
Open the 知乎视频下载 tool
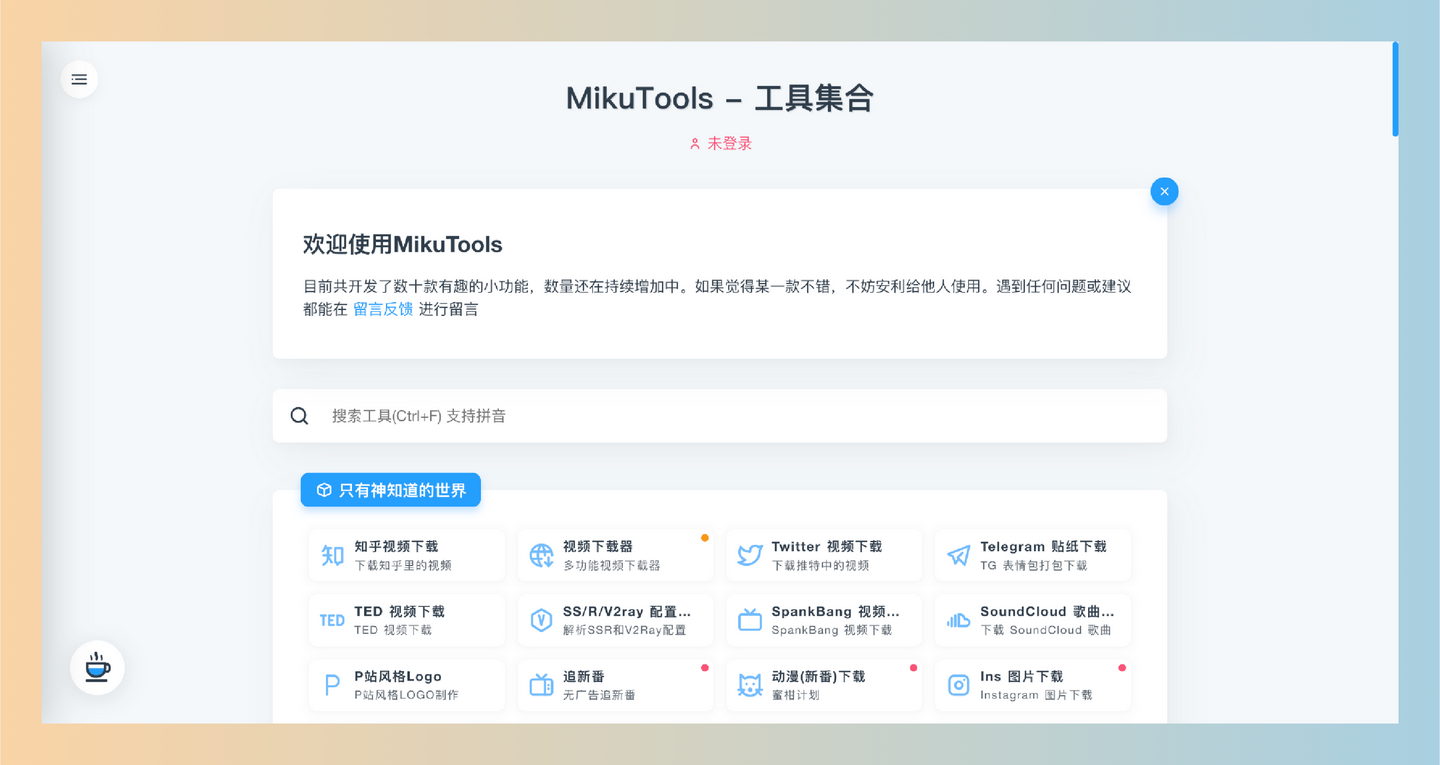click(x=407, y=555)
